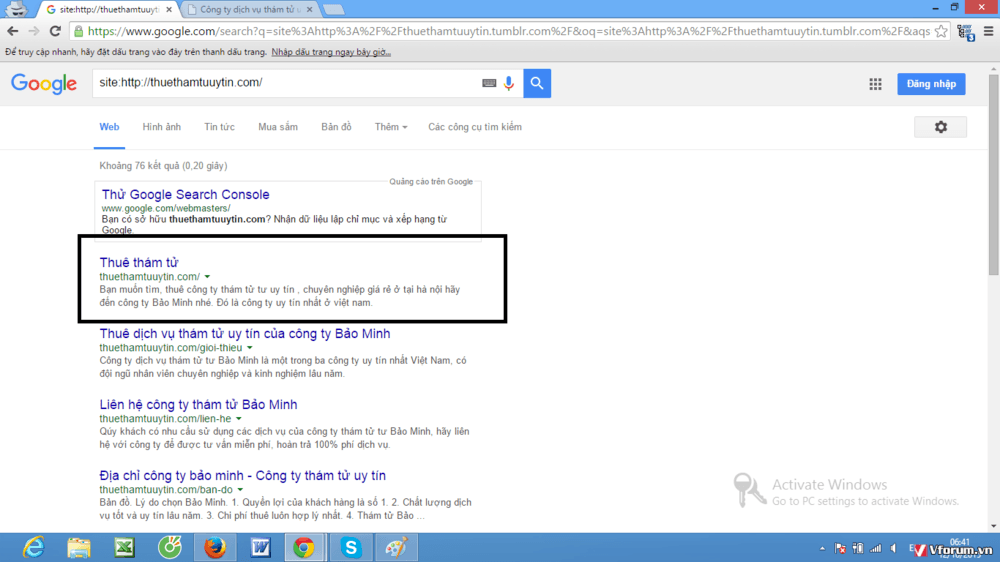Screen dimensions: 1000x562
Task: Click the Đăng nhập sign-in button
Action: [931, 84]
